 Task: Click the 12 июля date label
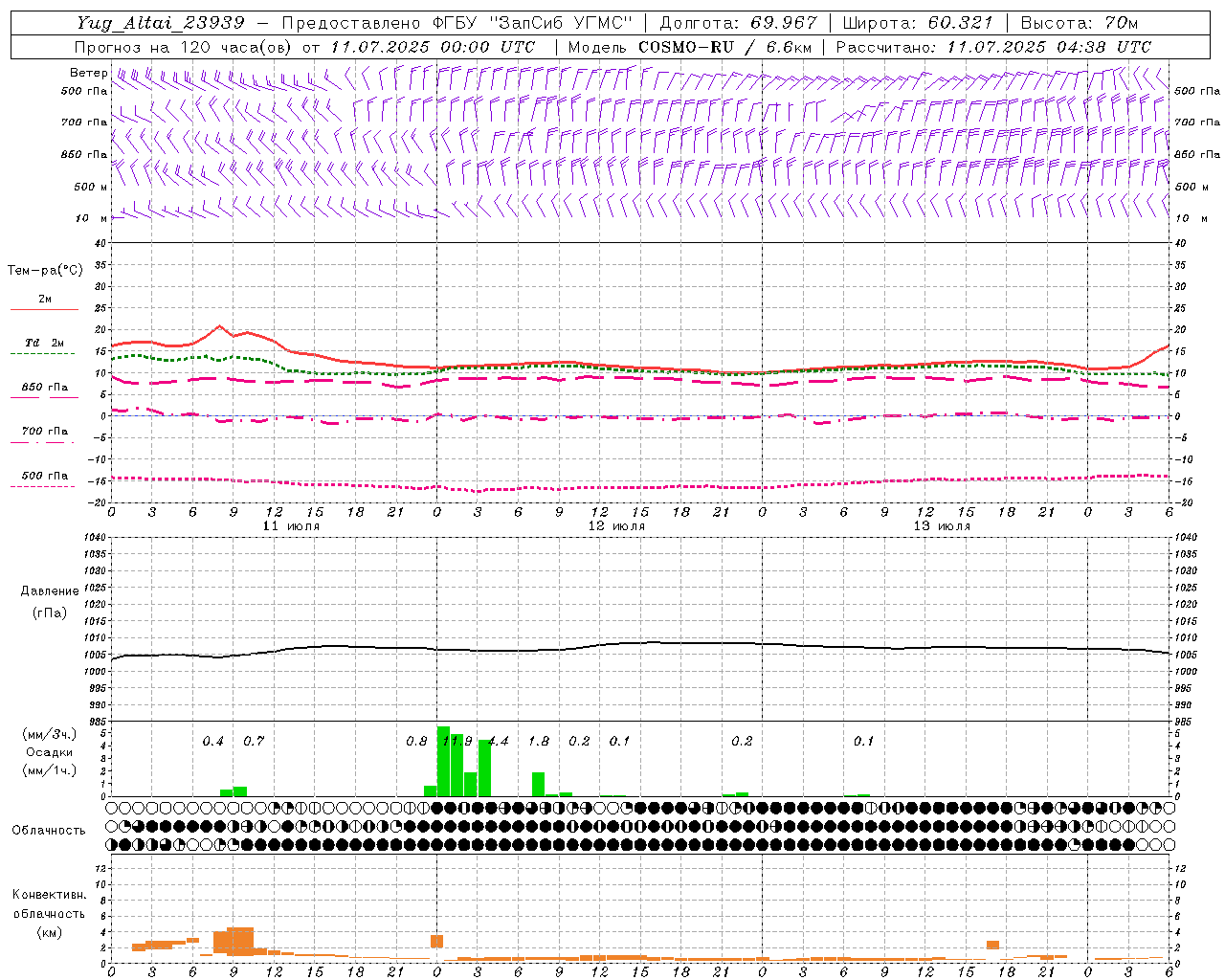(x=616, y=526)
